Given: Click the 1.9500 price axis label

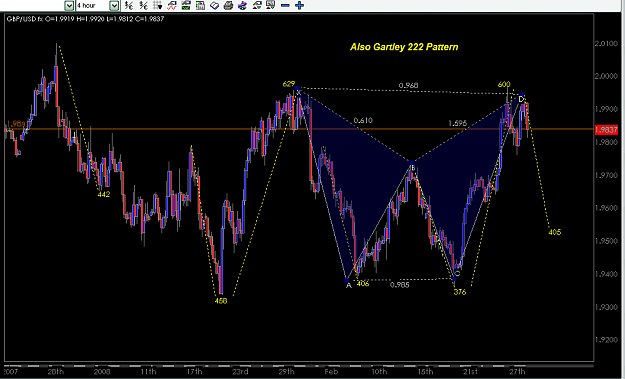Looking at the screenshot, I should click(606, 241).
